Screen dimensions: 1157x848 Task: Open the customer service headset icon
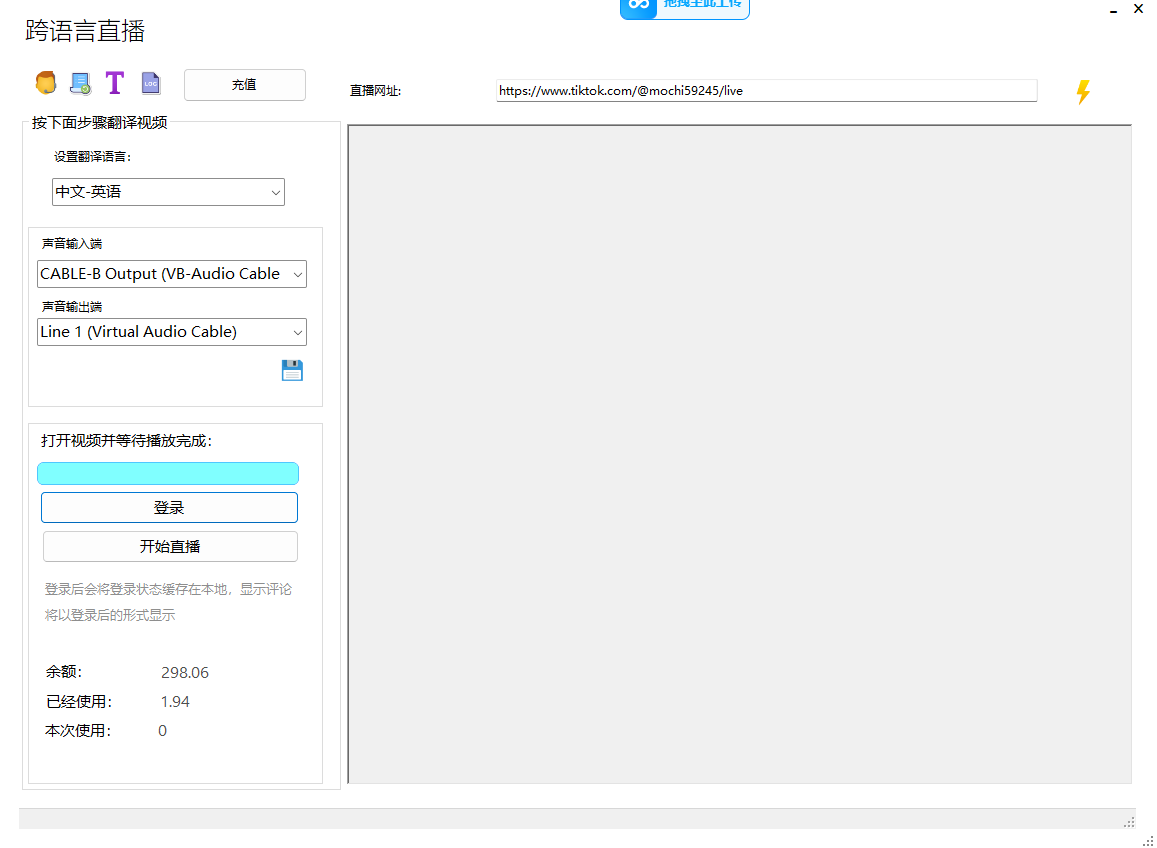pos(46,83)
